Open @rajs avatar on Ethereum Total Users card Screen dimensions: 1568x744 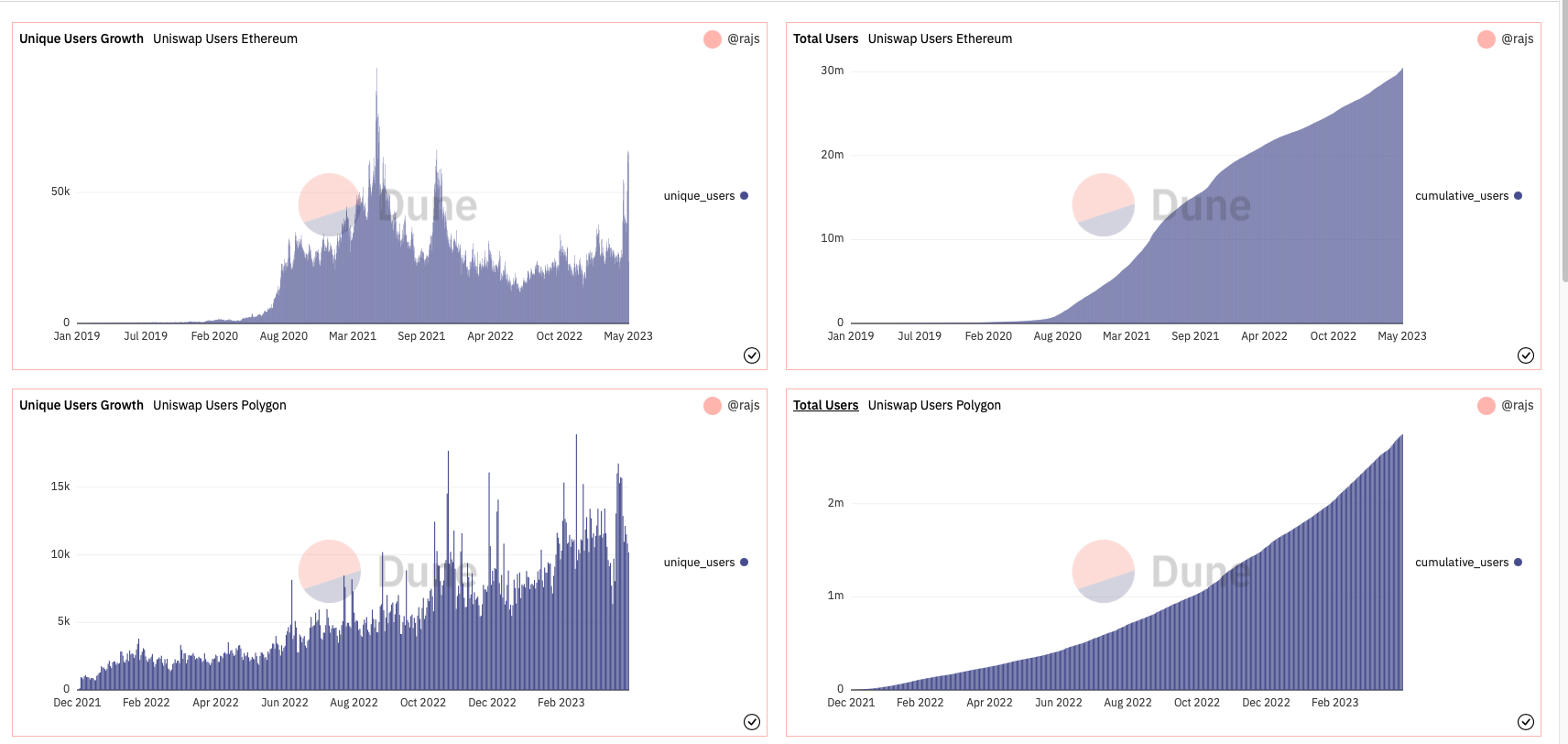pyautogui.click(x=1486, y=39)
